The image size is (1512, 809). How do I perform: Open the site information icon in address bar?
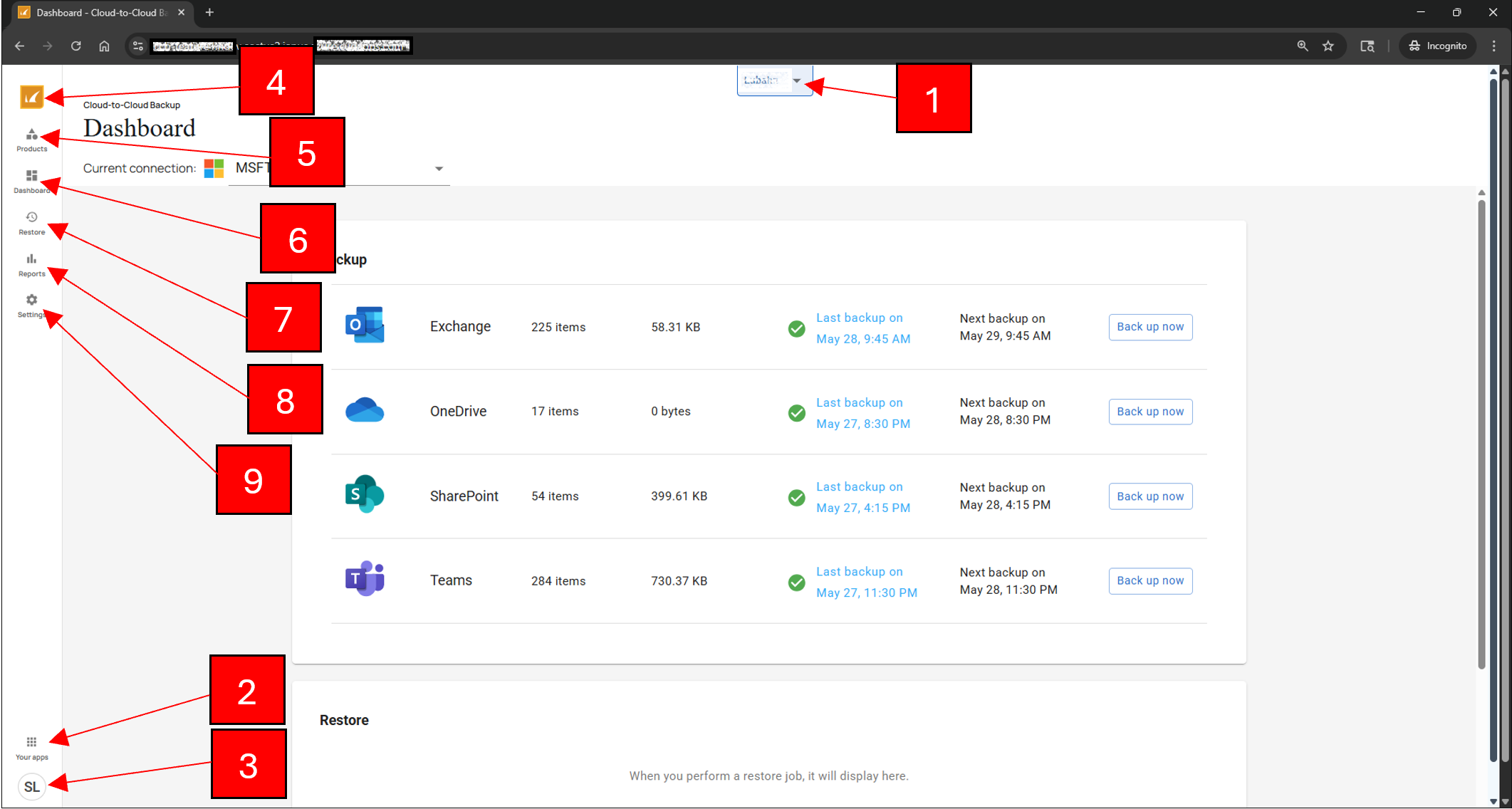pyautogui.click(x=138, y=46)
